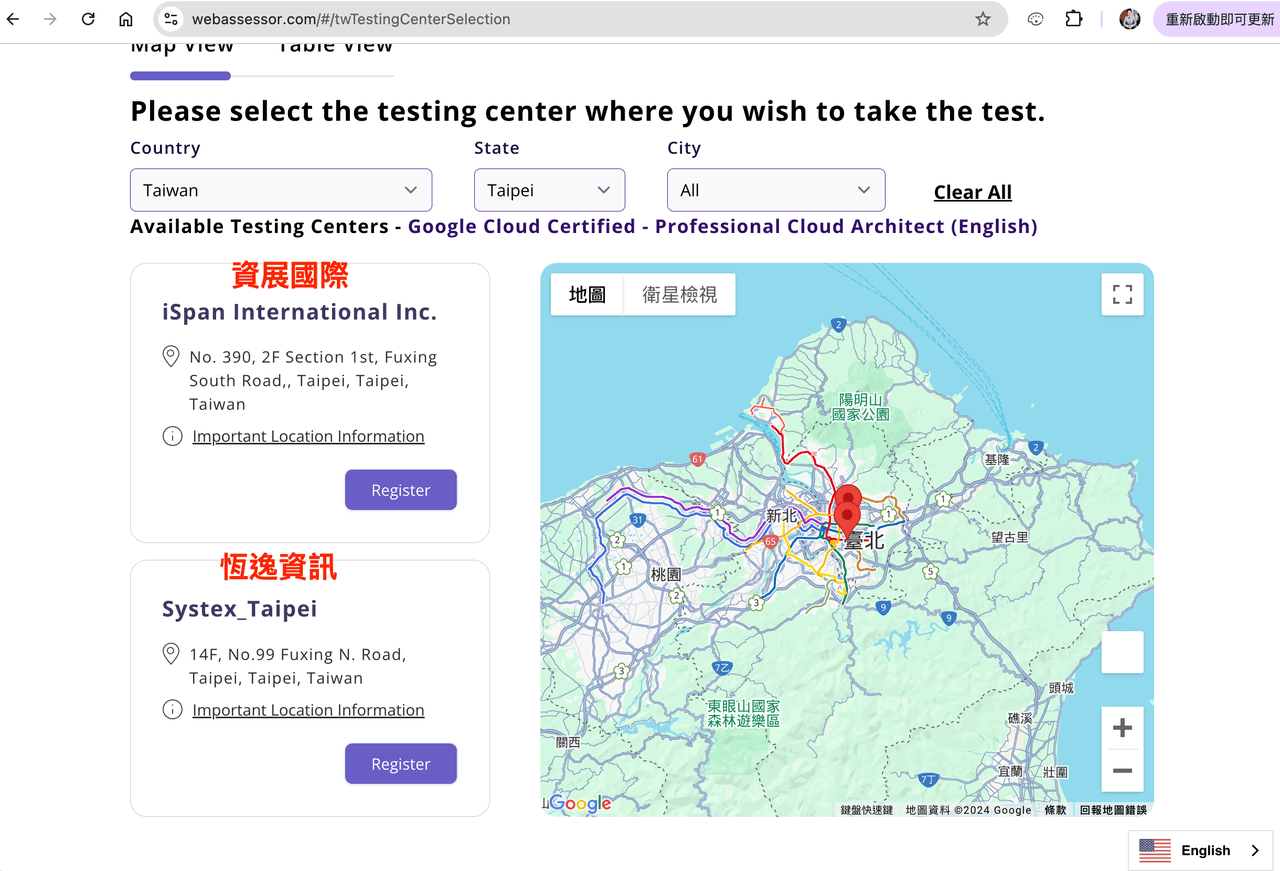Click the Clear All filters link

973,192
